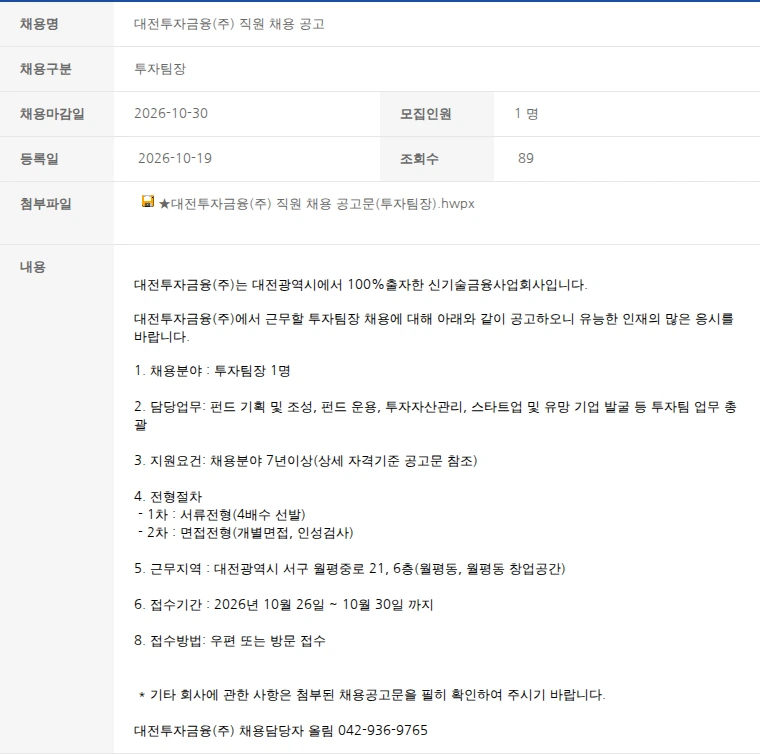
Task: Click the line '1. 채용분야 : 투자팀장 1명'
Action: (212, 371)
